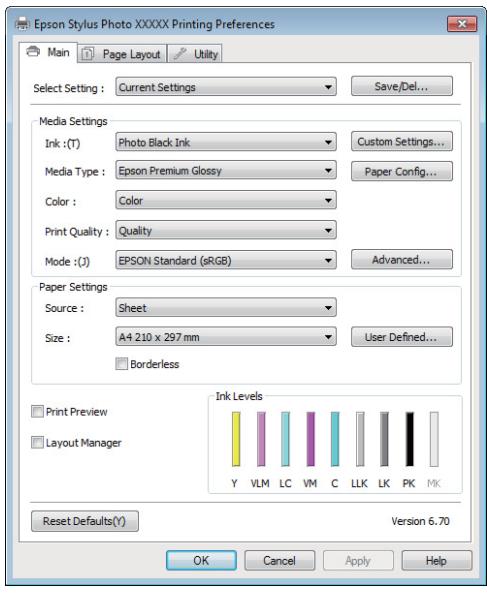Open the Select Setting dropdown
Image resolution: width=487 pixels, height=593 pixels.
pos(226,87)
